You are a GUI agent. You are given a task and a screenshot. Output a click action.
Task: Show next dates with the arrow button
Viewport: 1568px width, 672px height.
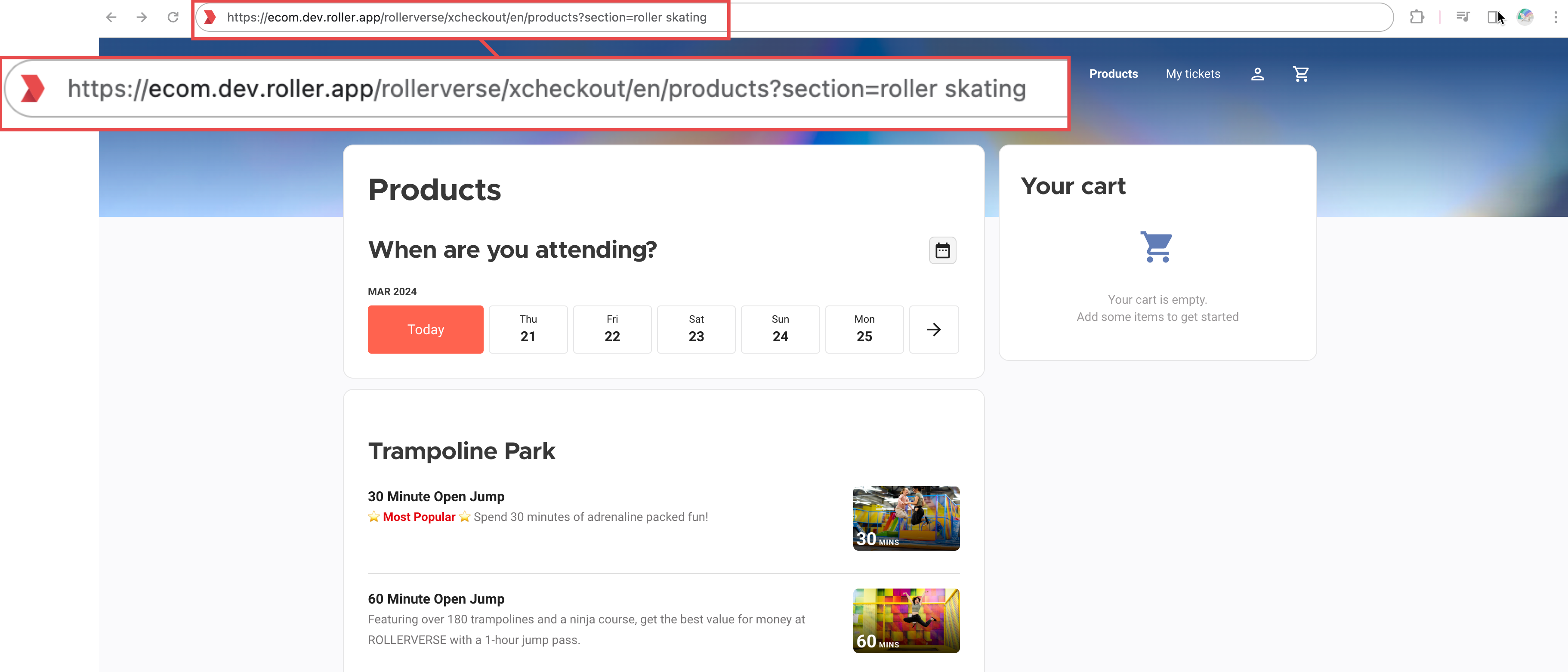pos(934,329)
